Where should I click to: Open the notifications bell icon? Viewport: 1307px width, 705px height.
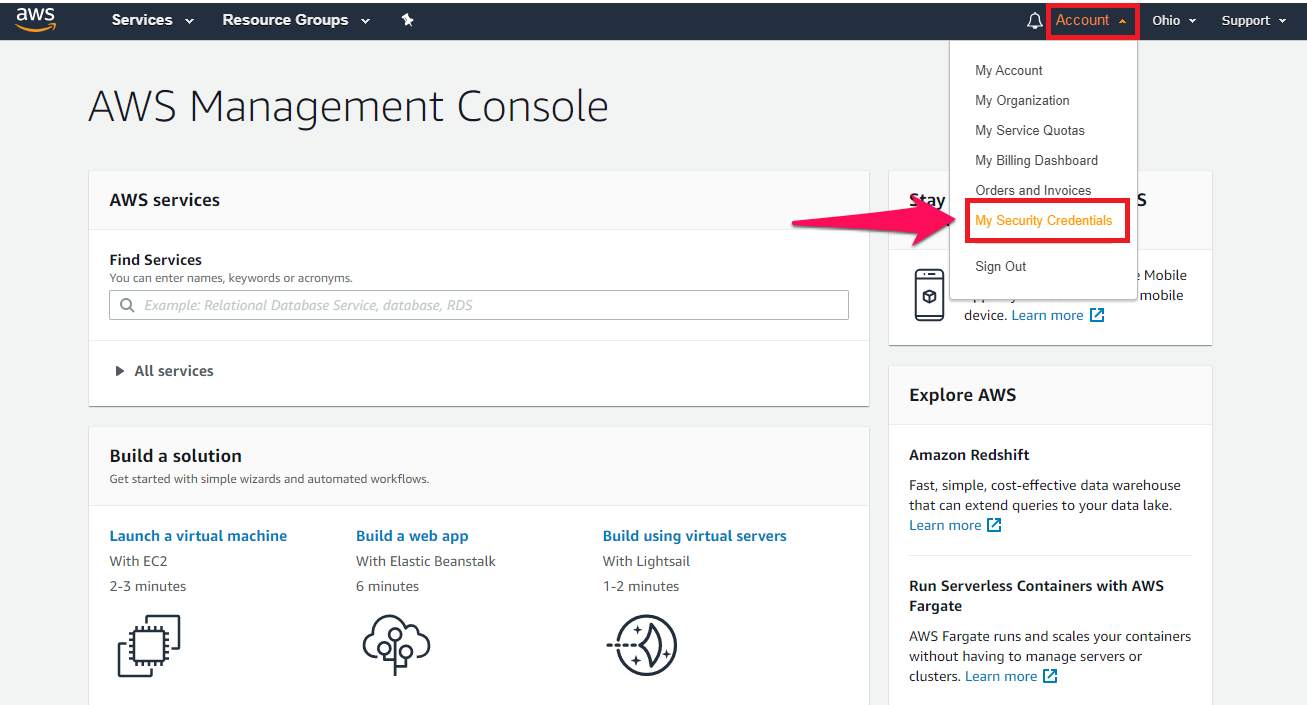1035,21
